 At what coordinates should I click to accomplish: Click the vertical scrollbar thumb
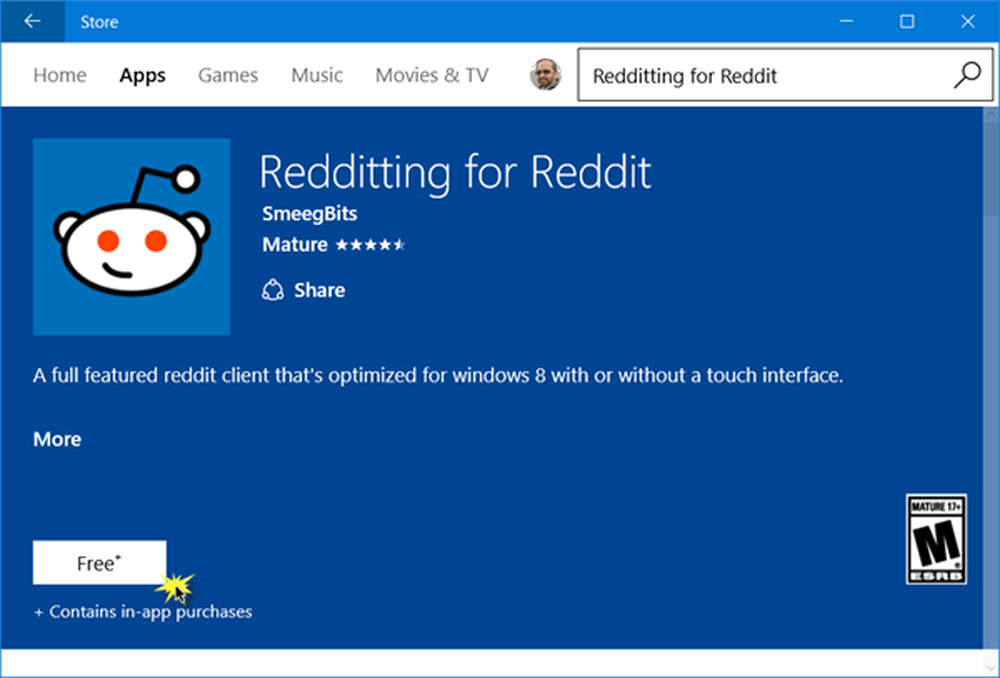point(990,169)
